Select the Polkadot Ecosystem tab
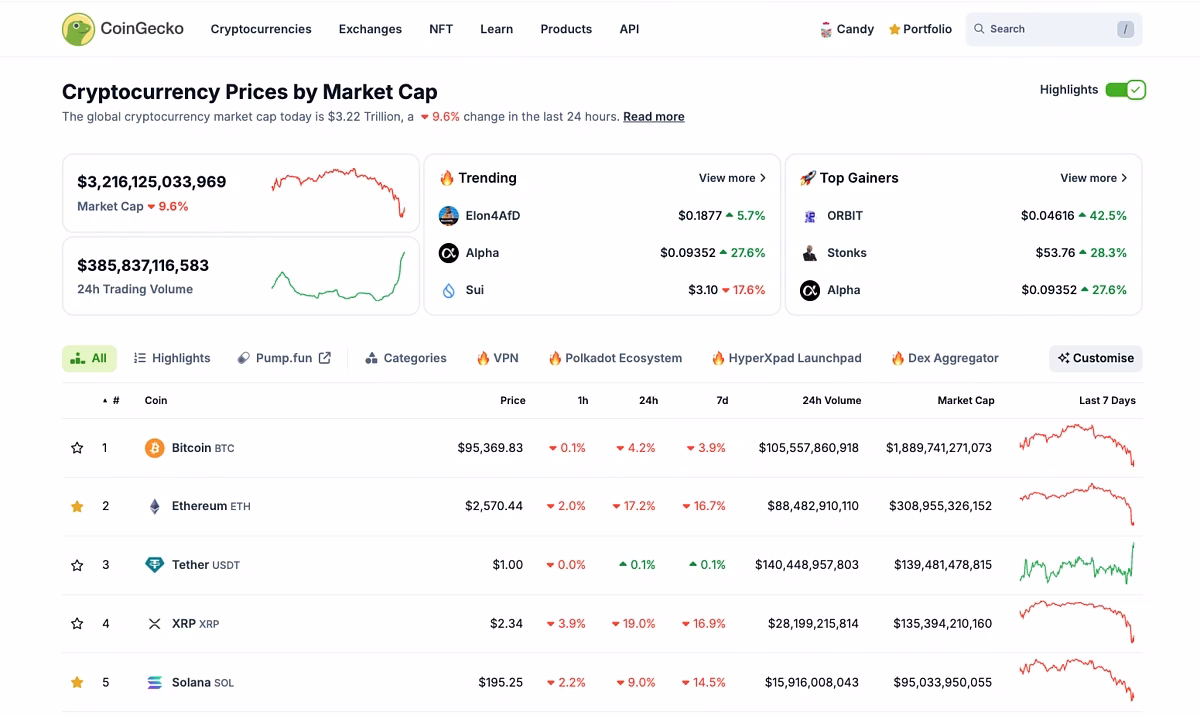Viewport: 1200px width, 716px height. click(615, 358)
